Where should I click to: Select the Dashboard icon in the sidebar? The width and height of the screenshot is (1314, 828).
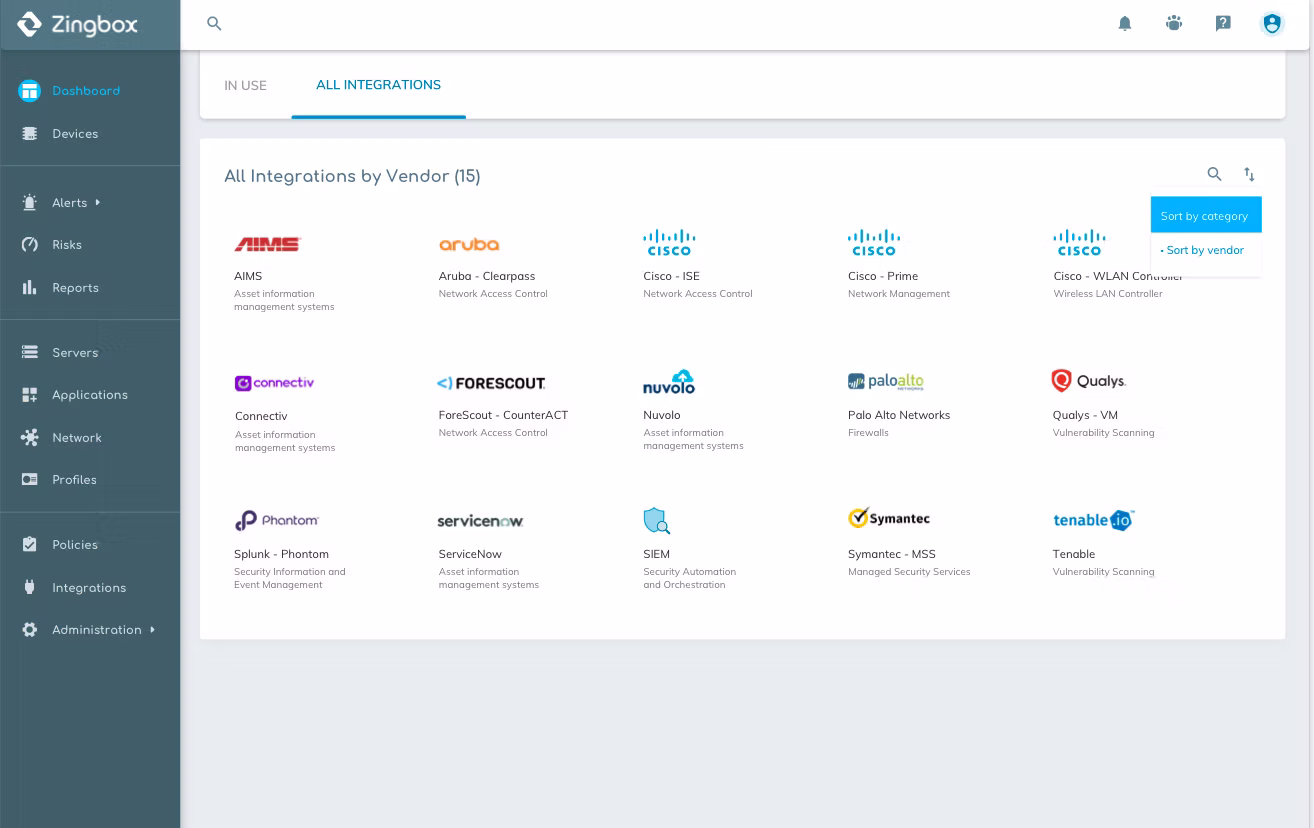coord(30,91)
